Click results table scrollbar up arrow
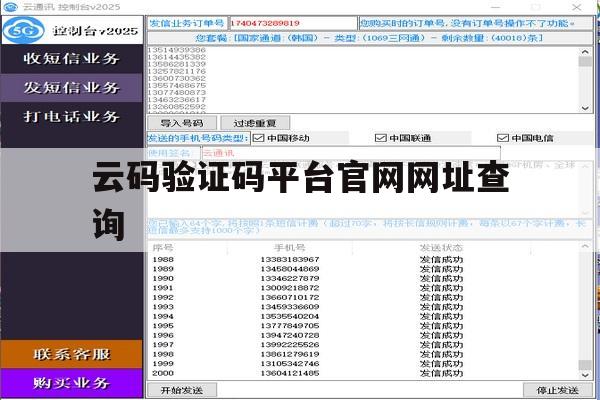Image resolution: width=600 pixels, height=400 pixels. point(585,246)
